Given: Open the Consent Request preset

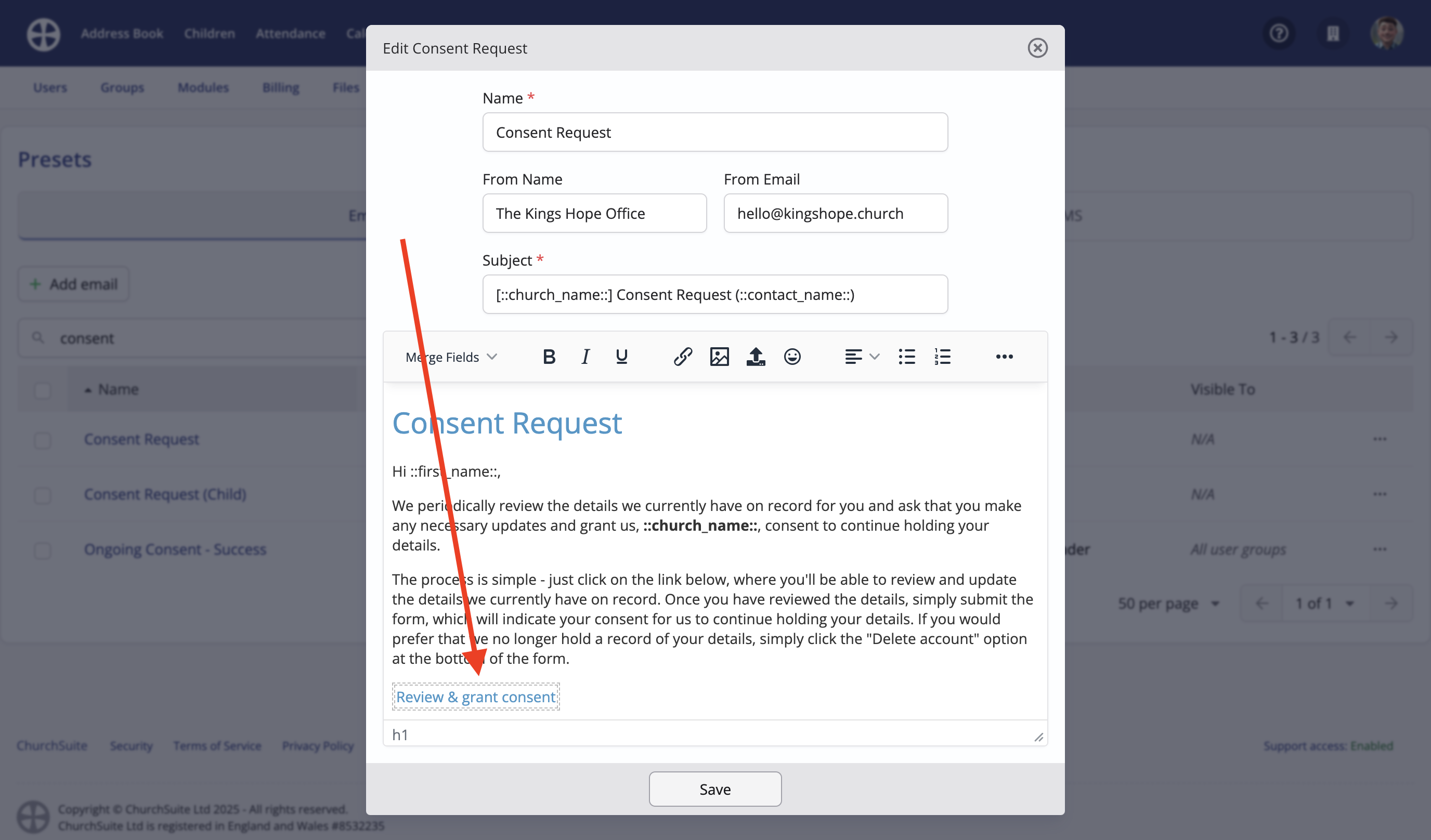Looking at the screenshot, I should [141, 439].
